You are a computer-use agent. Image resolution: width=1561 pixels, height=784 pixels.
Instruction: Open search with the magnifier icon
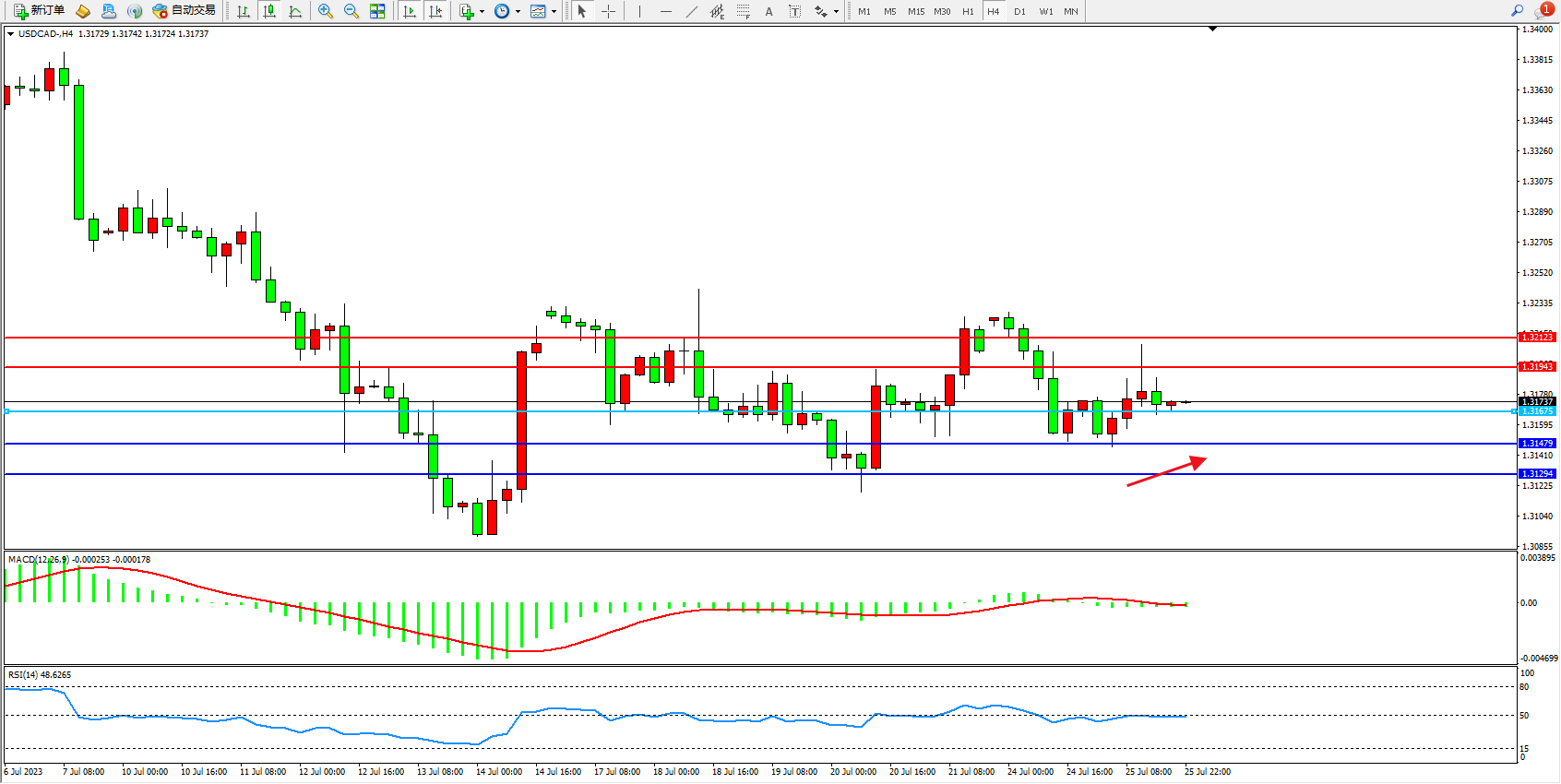point(1517,11)
